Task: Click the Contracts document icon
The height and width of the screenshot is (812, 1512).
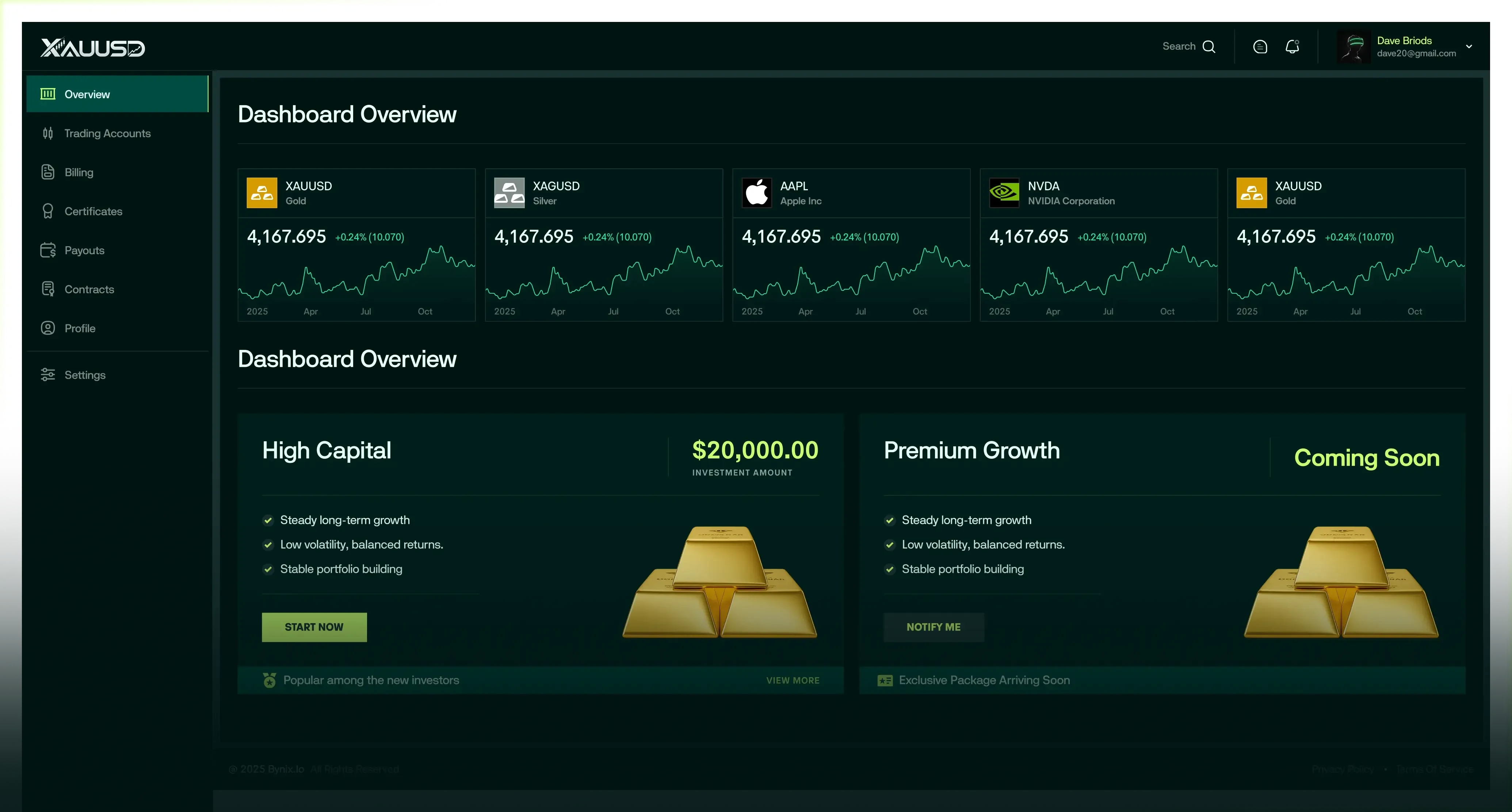Action: tap(48, 289)
